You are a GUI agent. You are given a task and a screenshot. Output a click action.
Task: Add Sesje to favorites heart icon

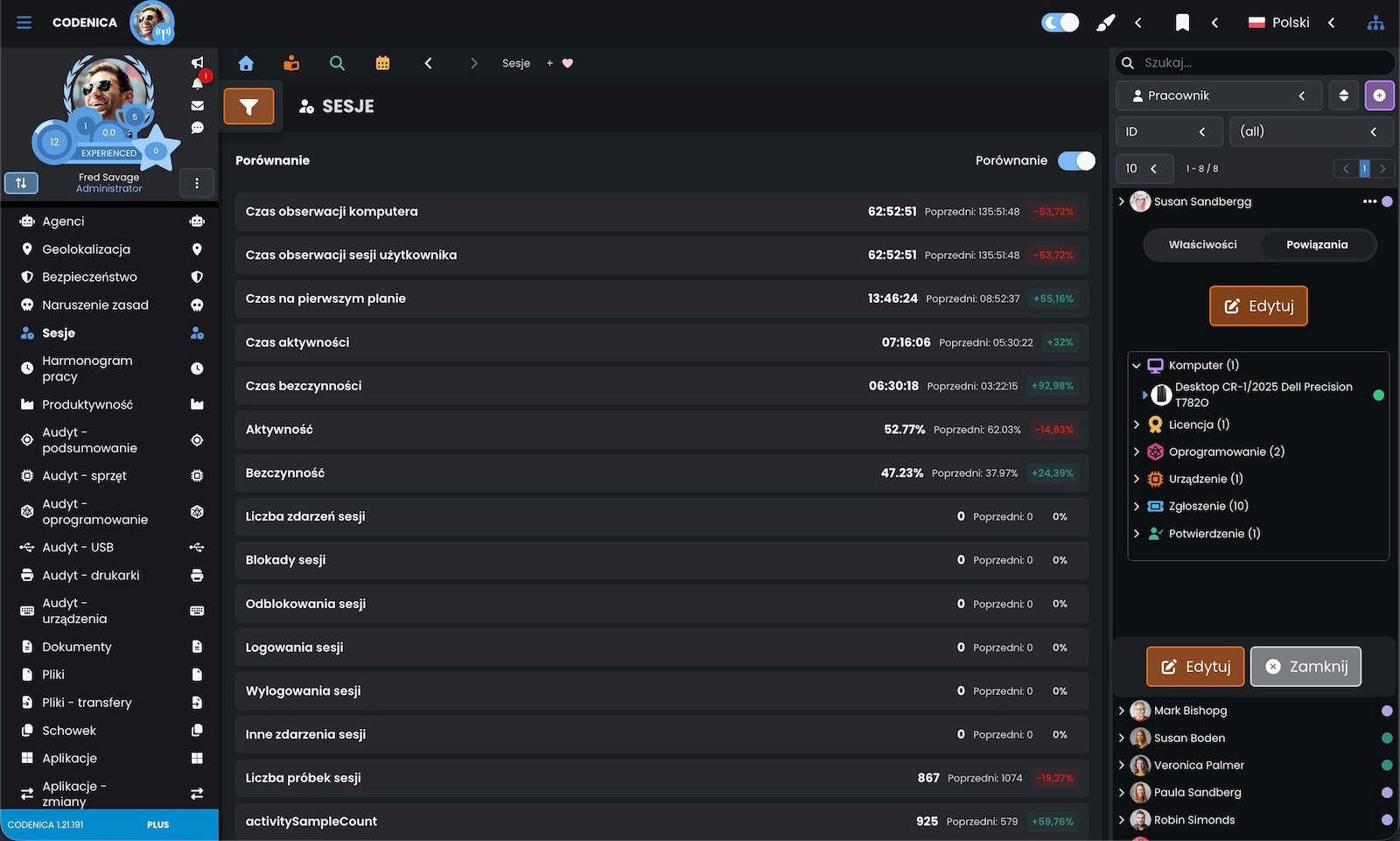(568, 63)
